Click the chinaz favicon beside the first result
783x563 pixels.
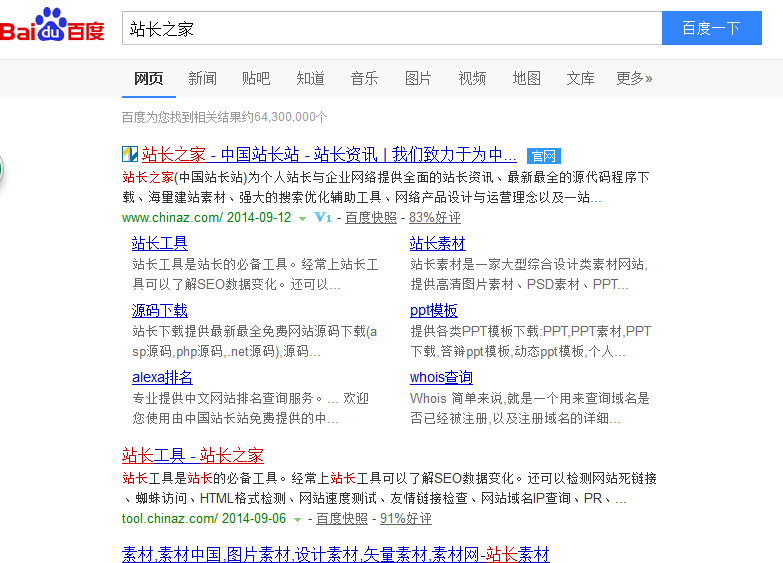(130, 154)
